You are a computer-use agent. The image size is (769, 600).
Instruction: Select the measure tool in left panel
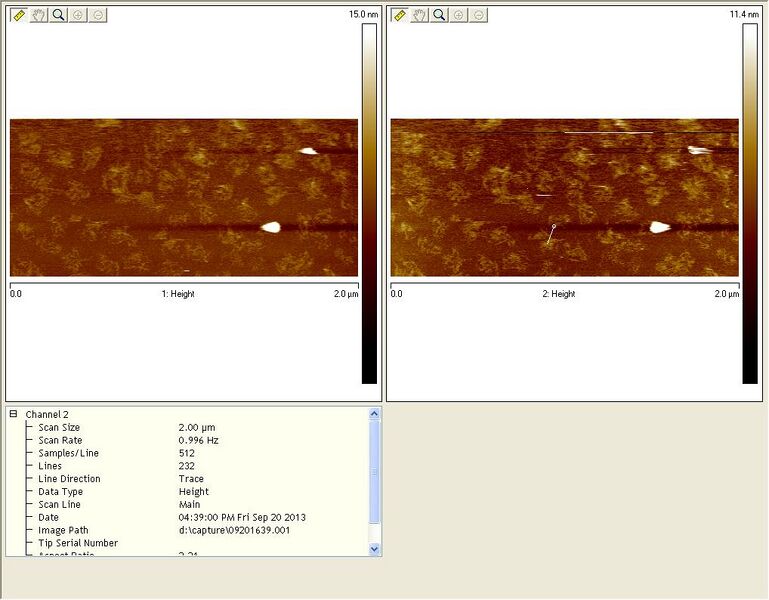click(18, 15)
